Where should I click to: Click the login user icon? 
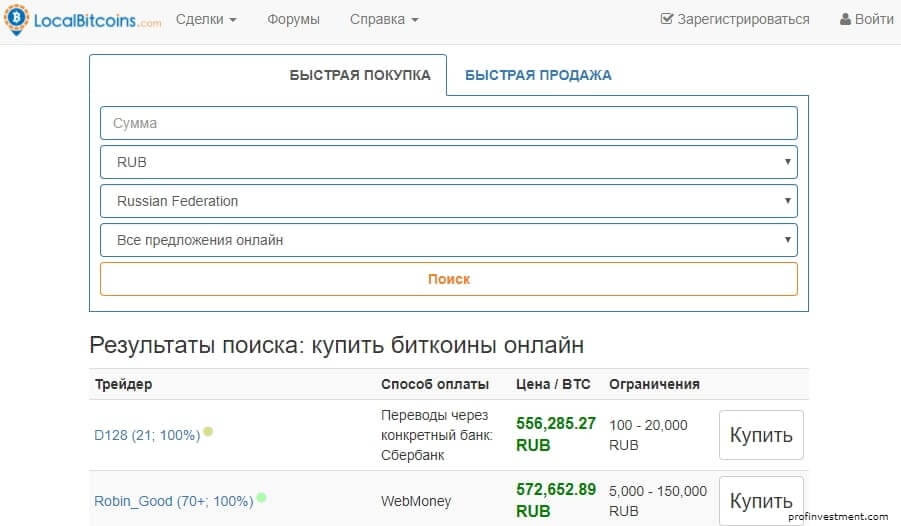[845, 19]
